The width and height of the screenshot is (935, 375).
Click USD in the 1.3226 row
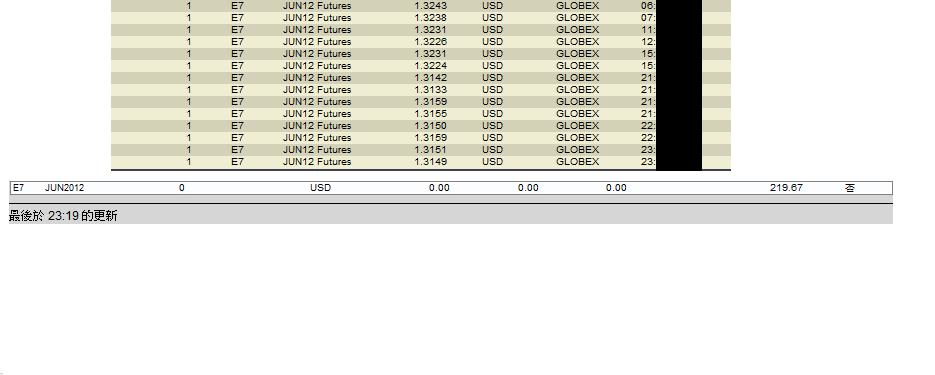click(493, 42)
